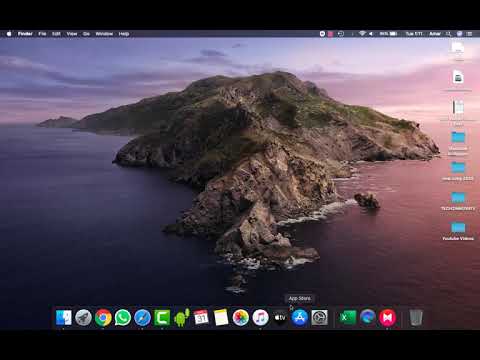This screenshot has width=480, height=360.
Task: Select the image document icon on desktop
Action: [x=458, y=77]
